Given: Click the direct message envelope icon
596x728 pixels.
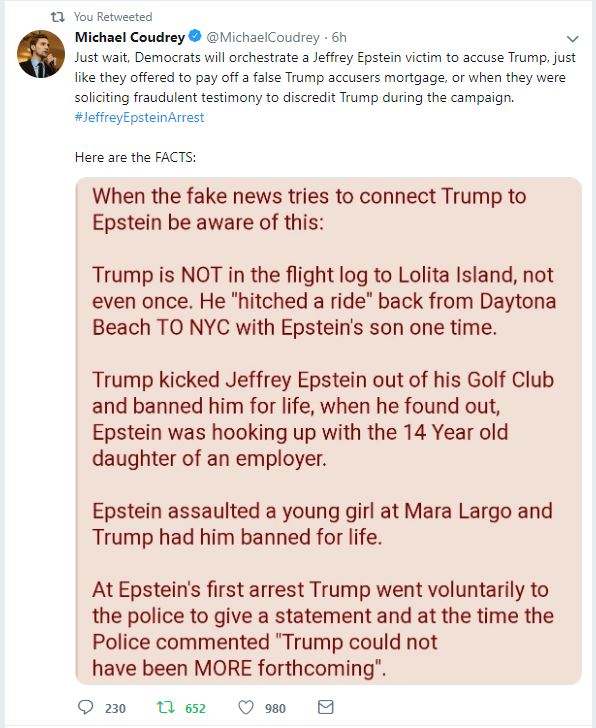Looking at the screenshot, I should [x=325, y=707].
